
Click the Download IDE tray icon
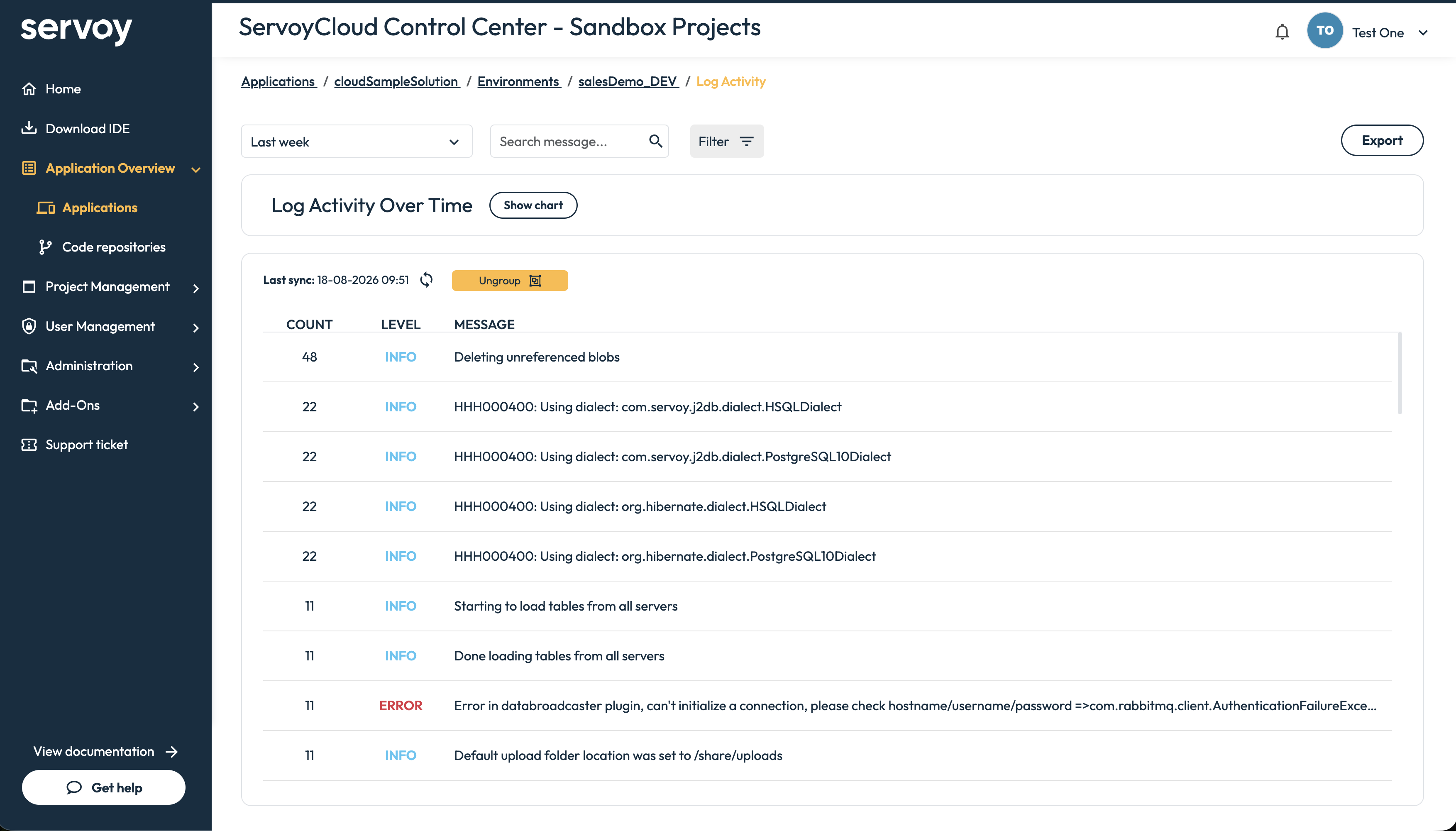pos(29,128)
